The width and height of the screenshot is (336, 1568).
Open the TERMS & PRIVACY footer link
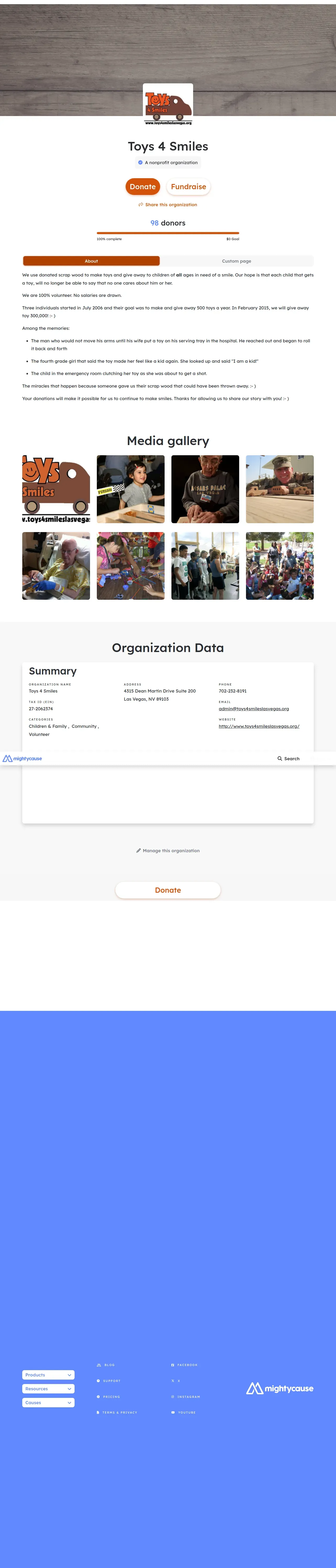tap(120, 1412)
